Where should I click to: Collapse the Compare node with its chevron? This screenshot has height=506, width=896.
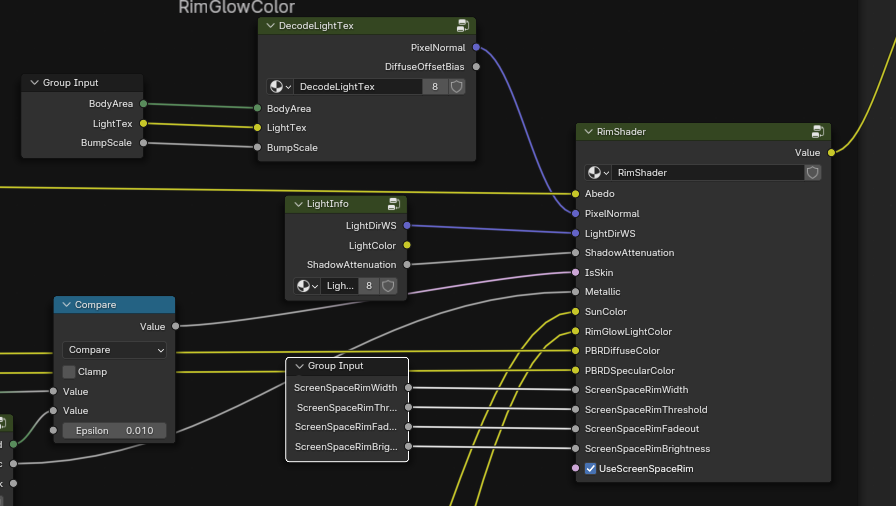pos(66,305)
